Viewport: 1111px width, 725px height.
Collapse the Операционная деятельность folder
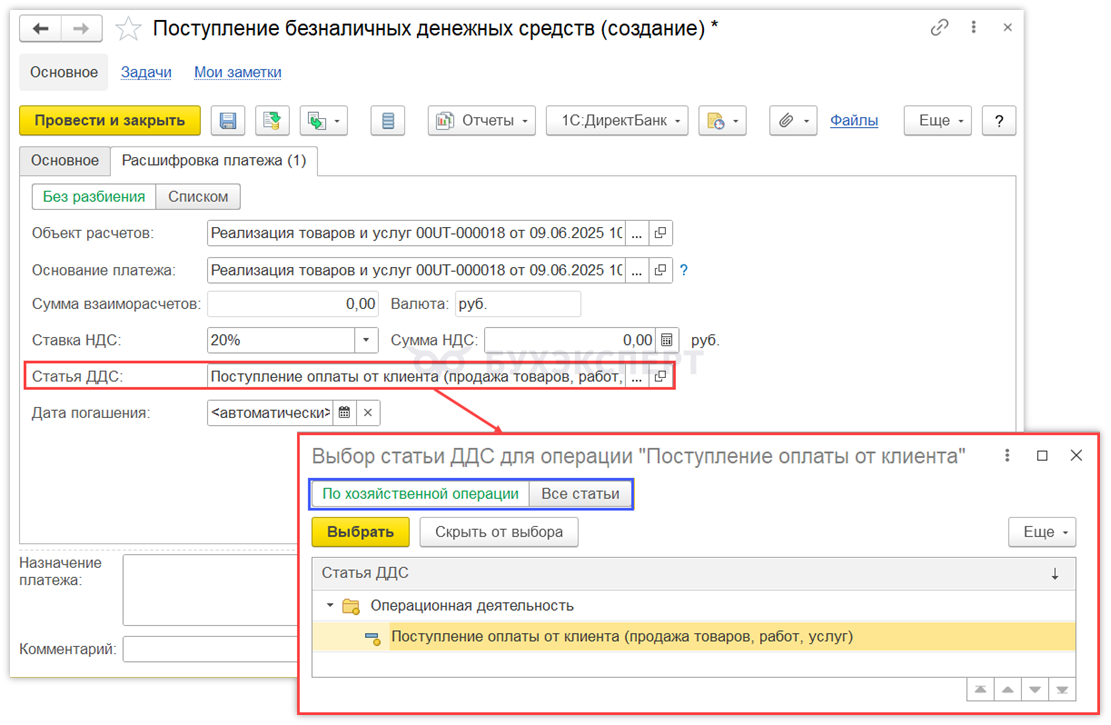coord(330,606)
